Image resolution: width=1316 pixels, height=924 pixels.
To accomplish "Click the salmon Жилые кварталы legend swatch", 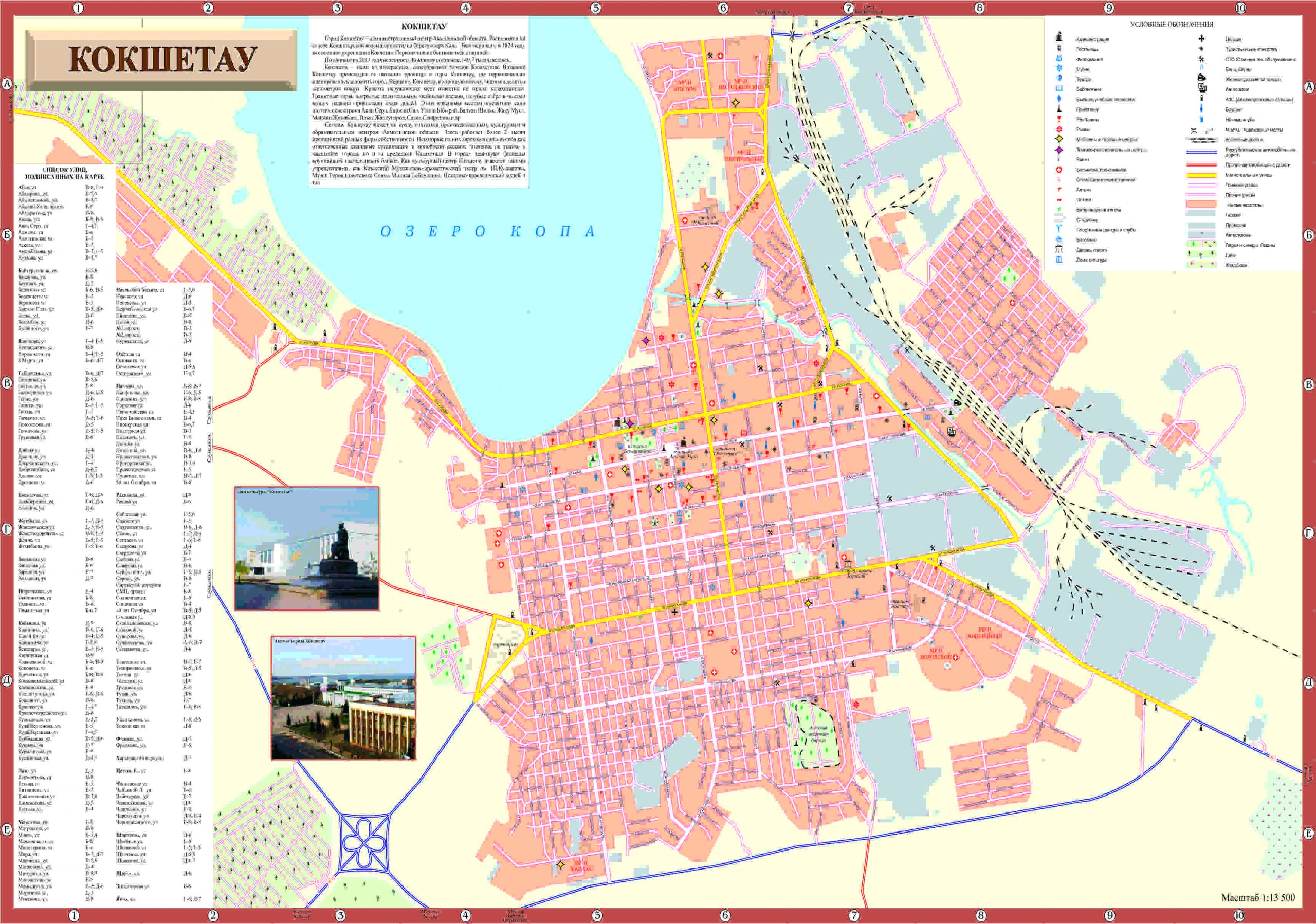I will [x=1201, y=204].
